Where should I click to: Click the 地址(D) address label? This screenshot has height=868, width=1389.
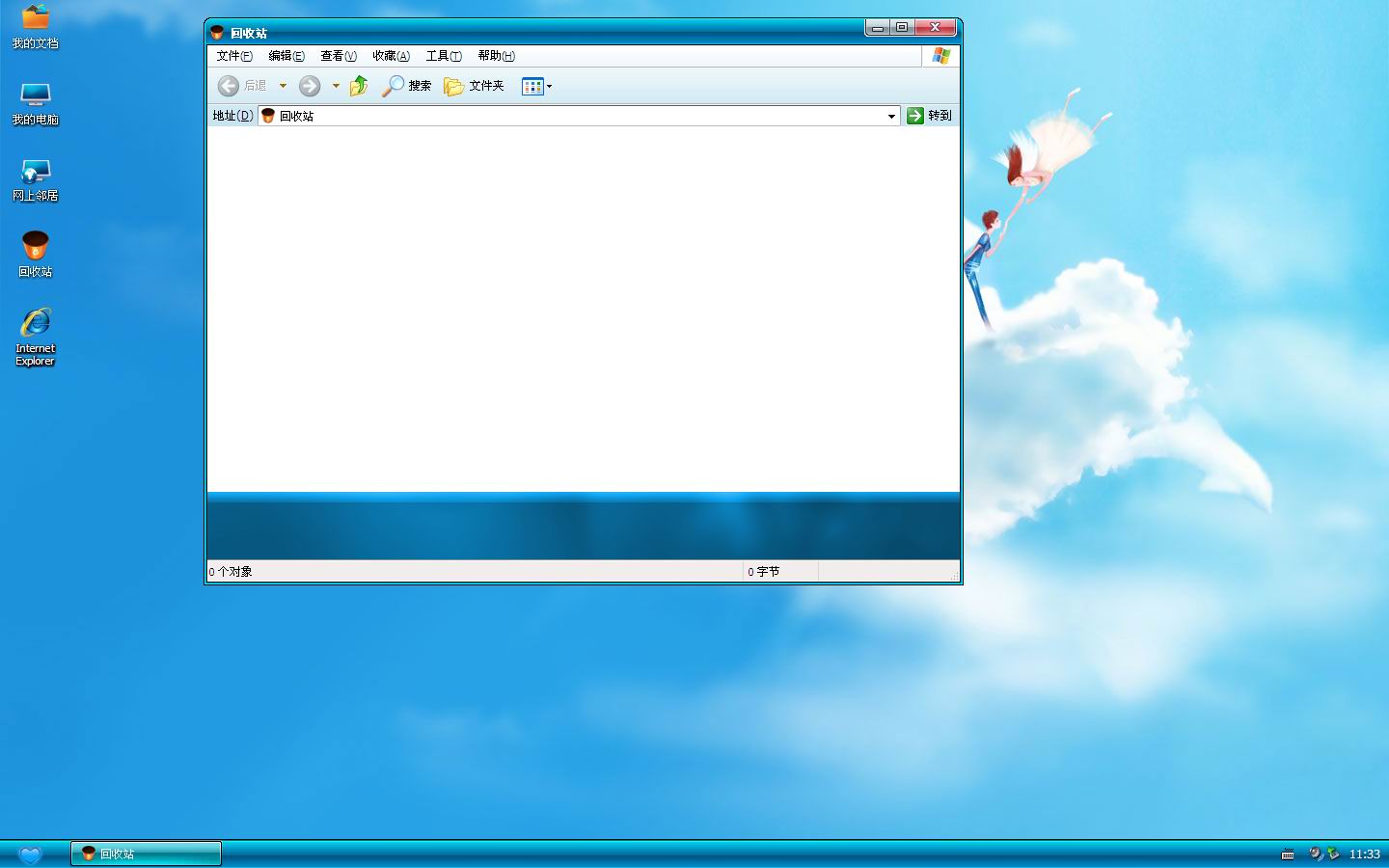pyautogui.click(x=232, y=116)
